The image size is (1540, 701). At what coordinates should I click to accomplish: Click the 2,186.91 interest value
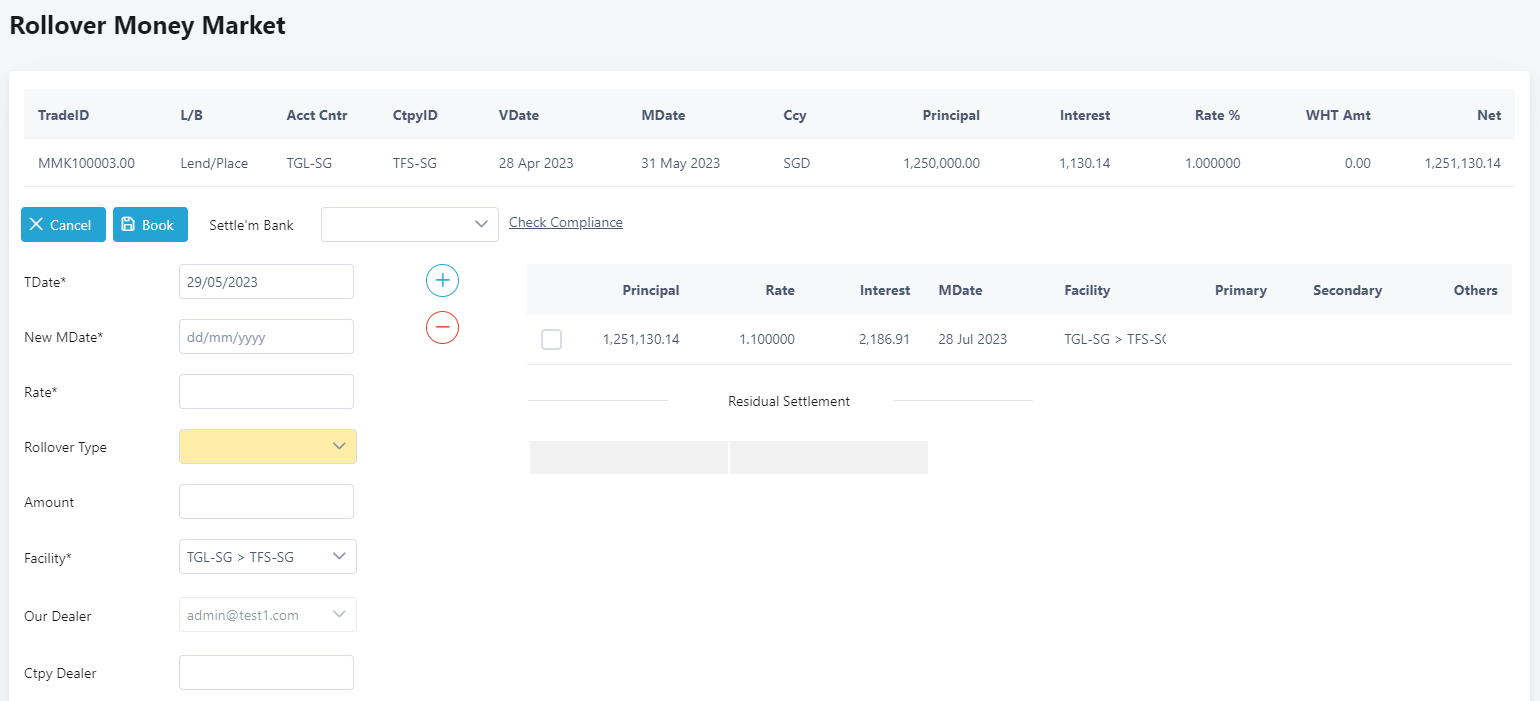[x=884, y=339]
